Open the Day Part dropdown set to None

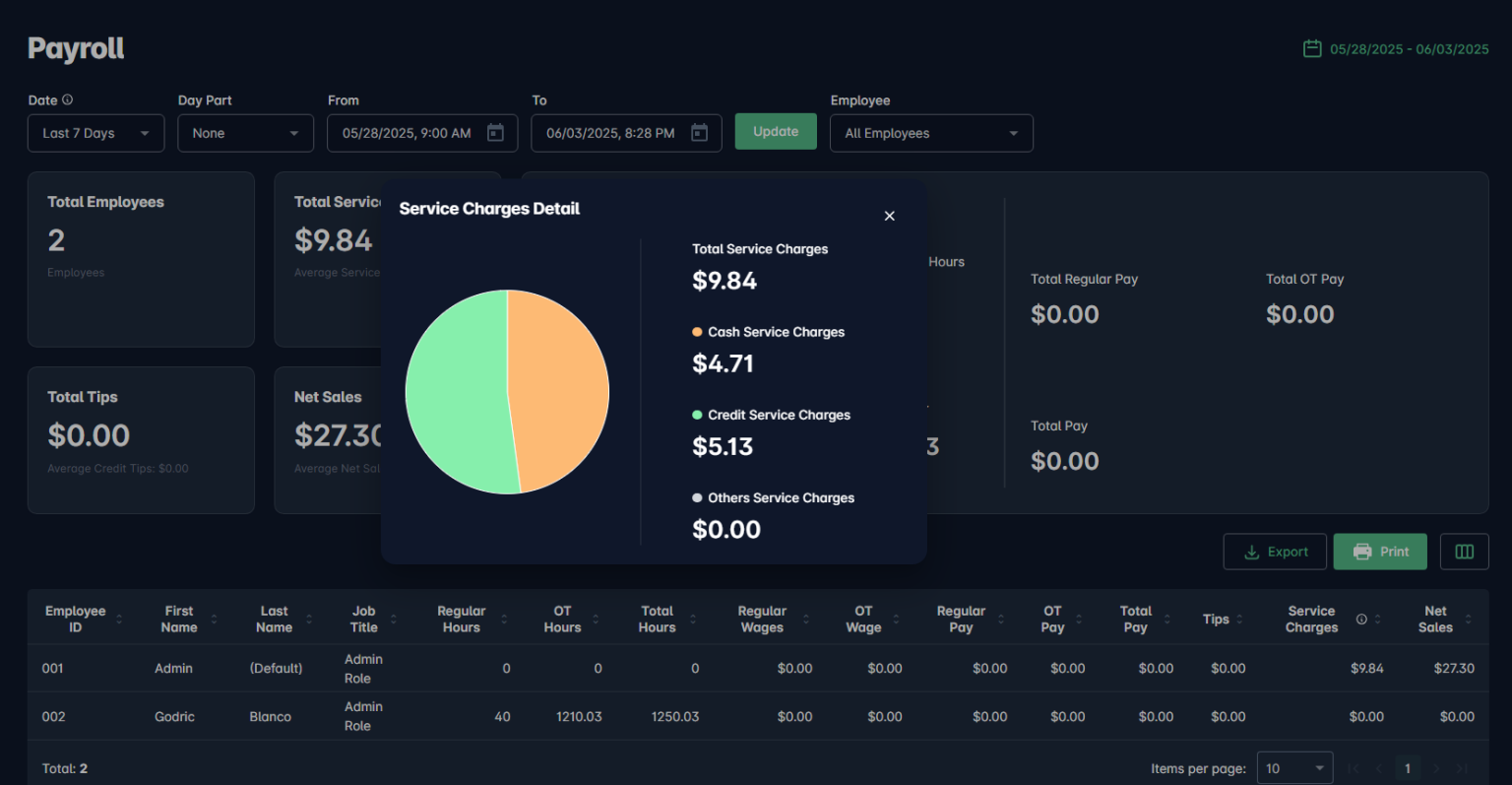[245, 133]
